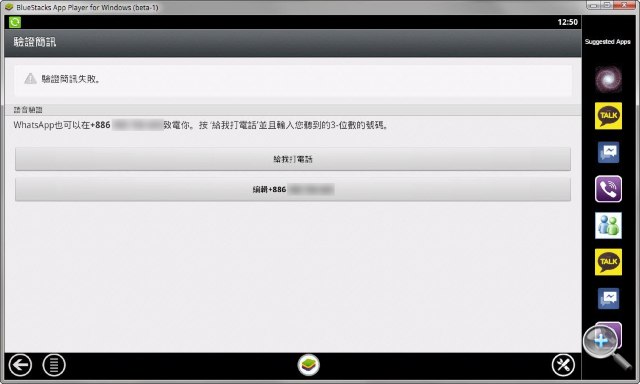This screenshot has height=384, width=640.
Task: Click the Android back arrow icon
Action: (x=20, y=365)
